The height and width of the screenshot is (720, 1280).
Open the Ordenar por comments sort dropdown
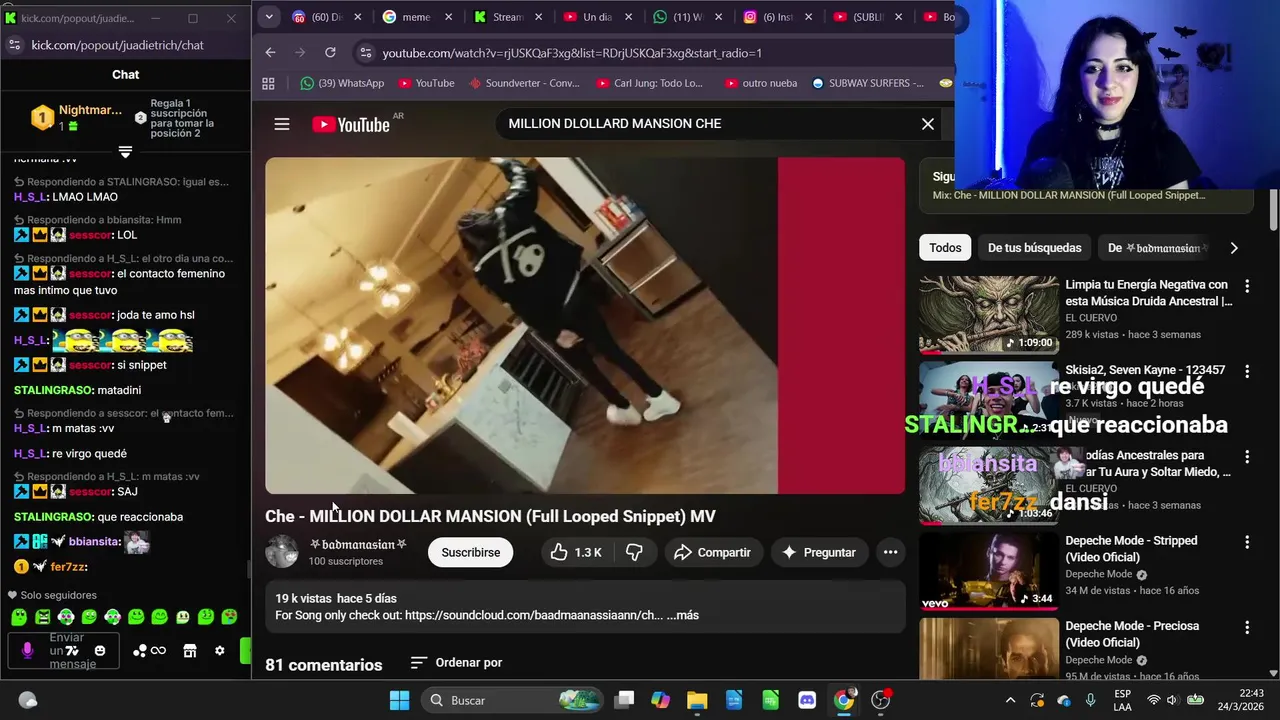[456, 663]
